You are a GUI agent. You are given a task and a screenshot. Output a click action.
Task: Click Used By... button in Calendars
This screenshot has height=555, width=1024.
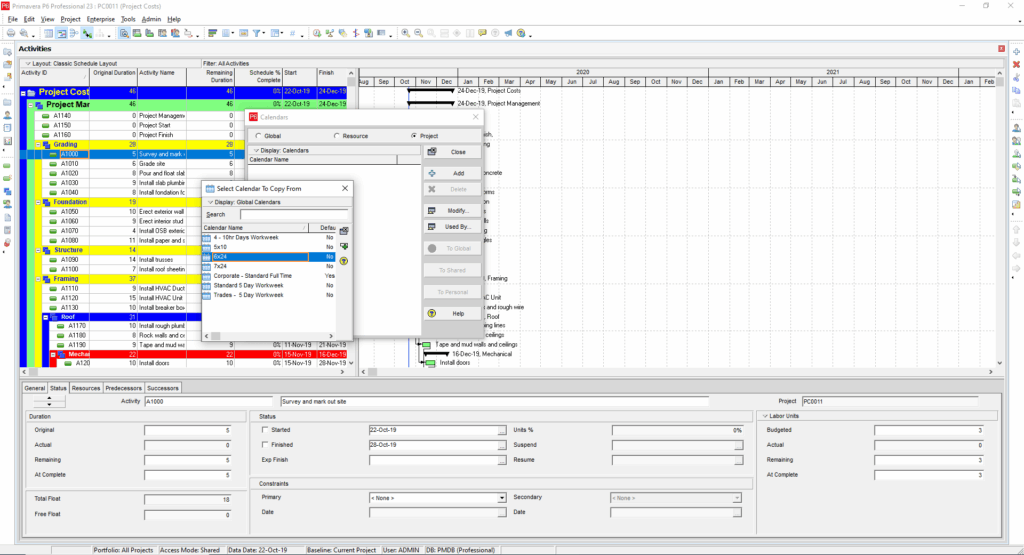pyautogui.click(x=453, y=227)
